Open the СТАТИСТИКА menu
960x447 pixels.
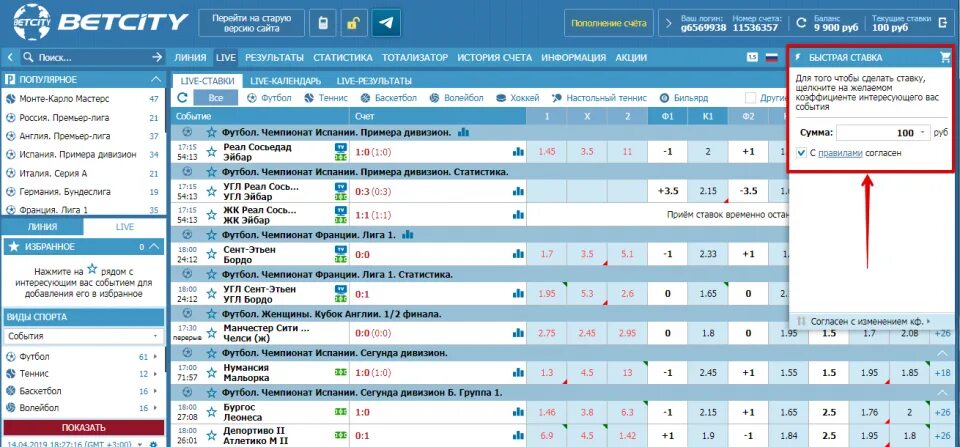point(343,58)
